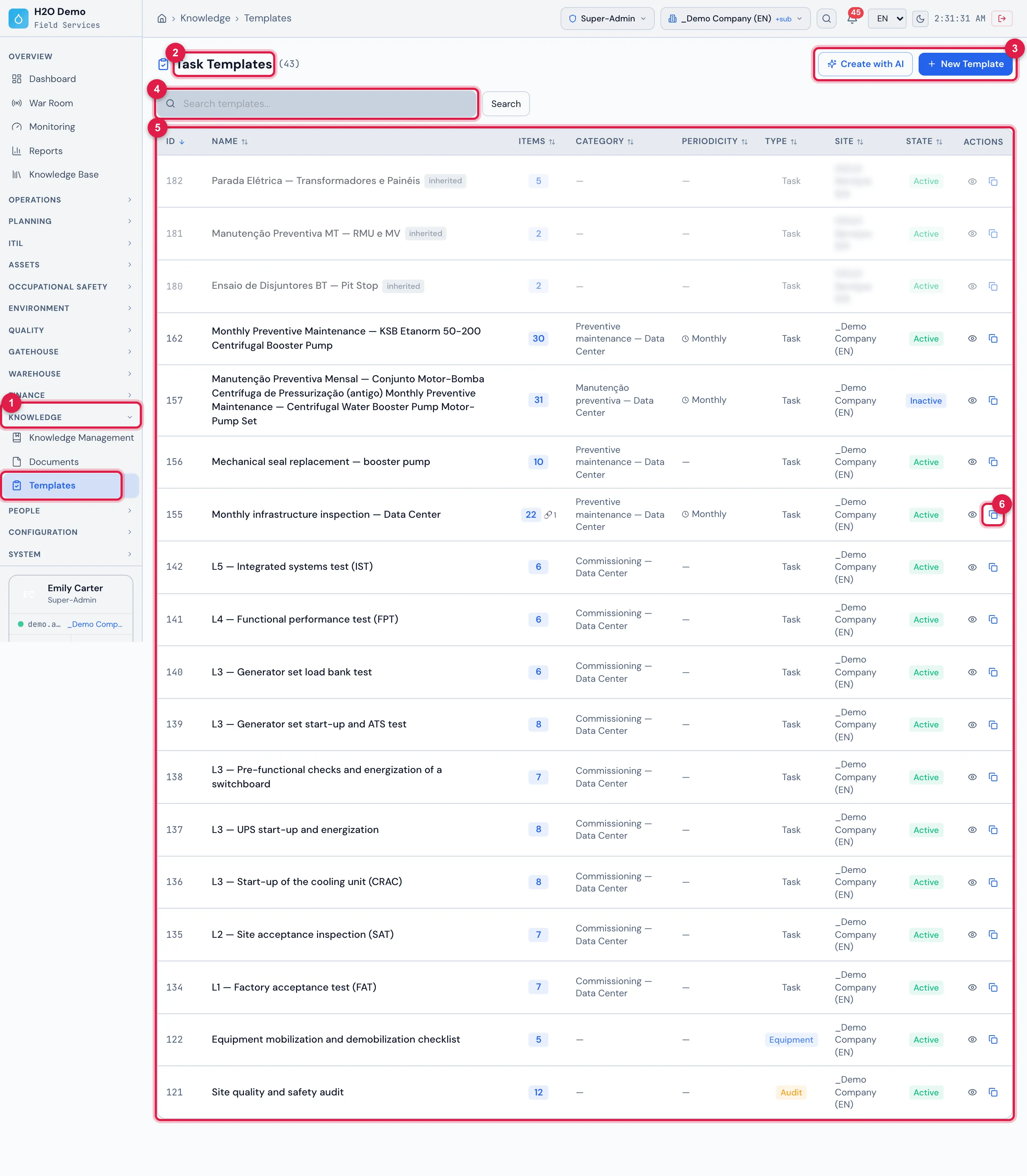This screenshot has height=1176, width=1027.
Task: Open global search magnifier in header
Action: pos(826,18)
